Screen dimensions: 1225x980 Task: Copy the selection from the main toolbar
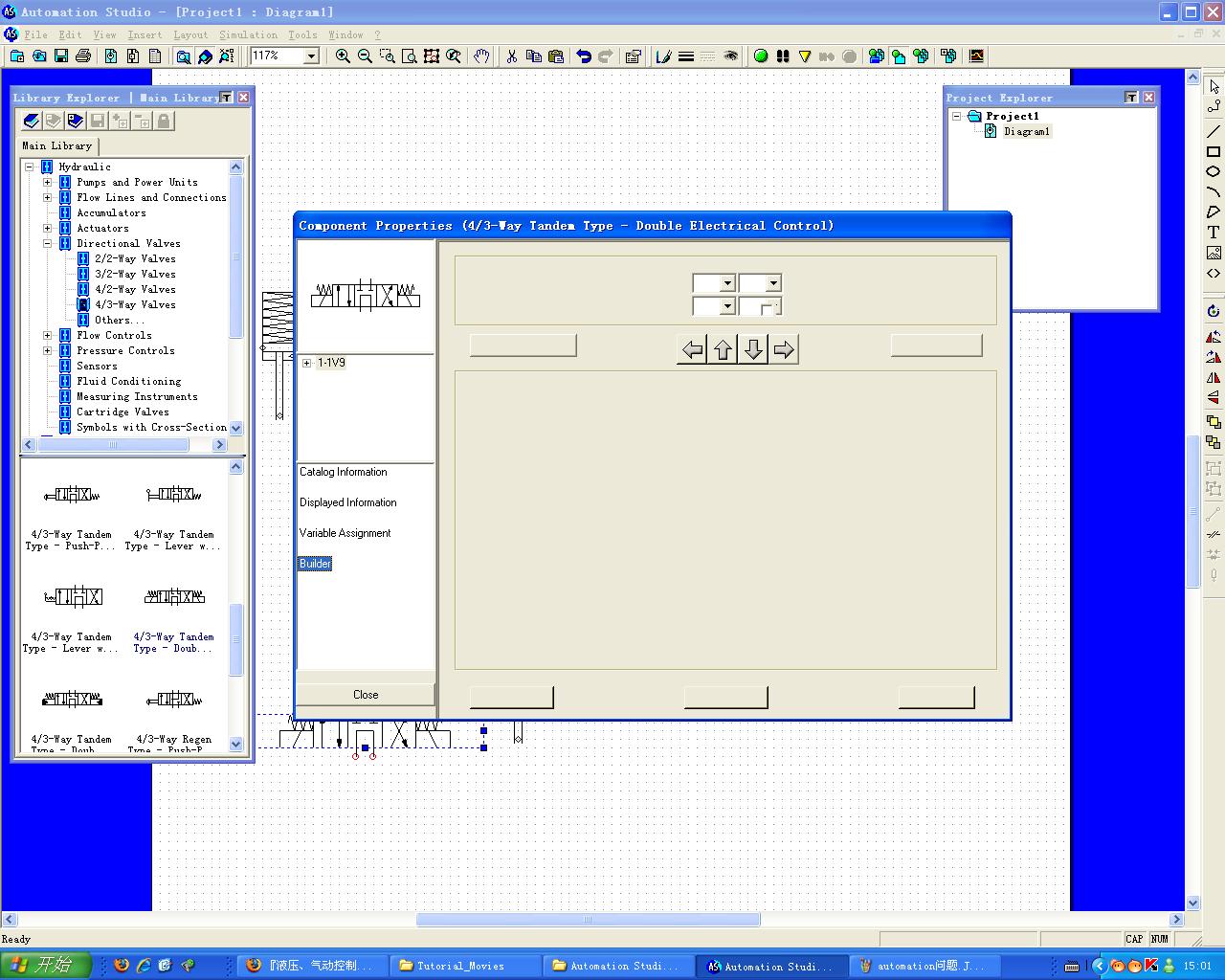(534, 56)
